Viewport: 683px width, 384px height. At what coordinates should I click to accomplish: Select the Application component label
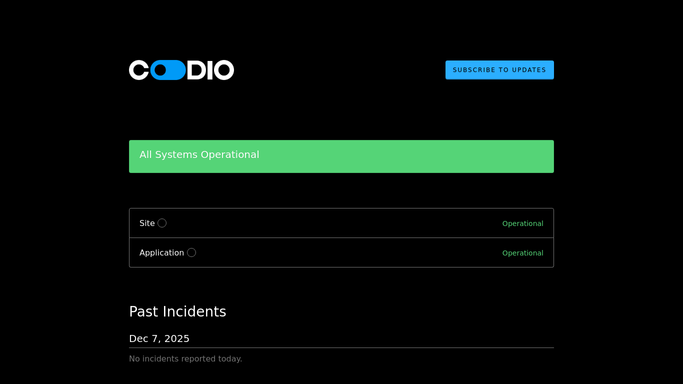point(162,253)
